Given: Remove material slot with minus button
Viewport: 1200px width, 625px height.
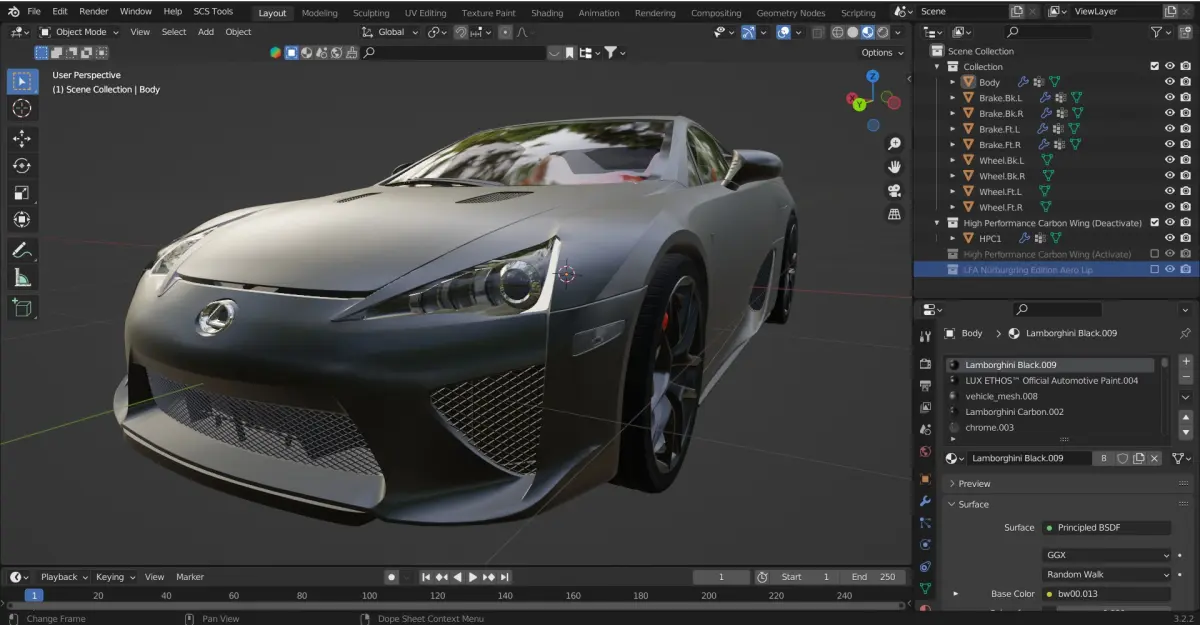Looking at the screenshot, I should pos(1186,378).
